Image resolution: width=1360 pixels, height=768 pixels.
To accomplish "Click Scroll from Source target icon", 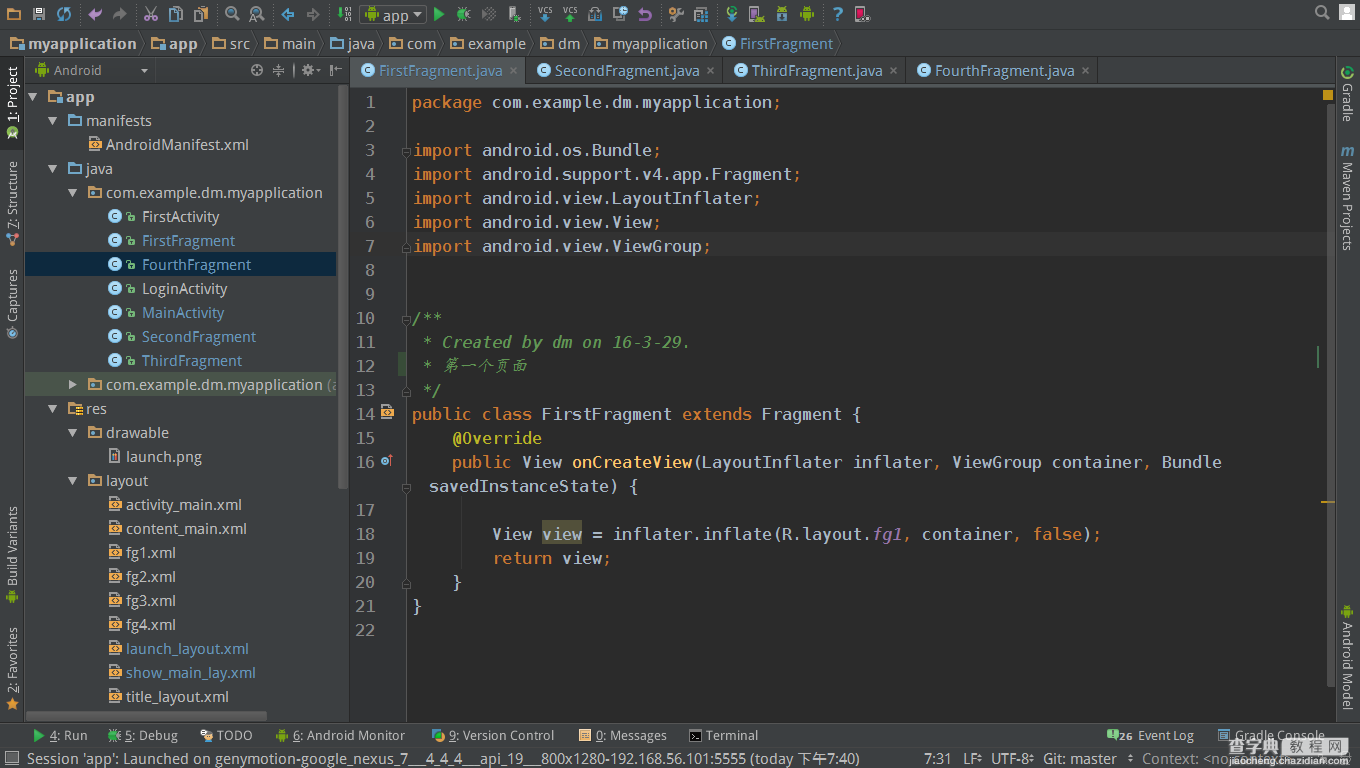I will [257, 70].
